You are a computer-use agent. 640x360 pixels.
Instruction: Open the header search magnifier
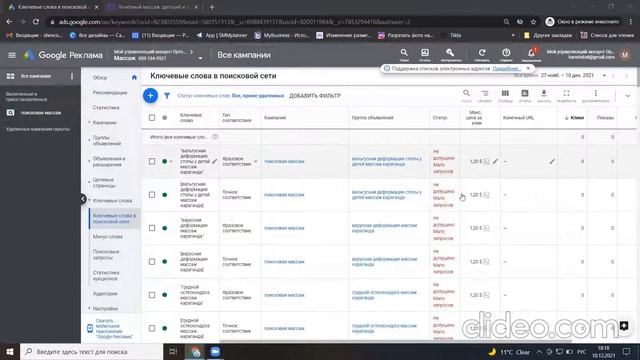tap(404, 54)
